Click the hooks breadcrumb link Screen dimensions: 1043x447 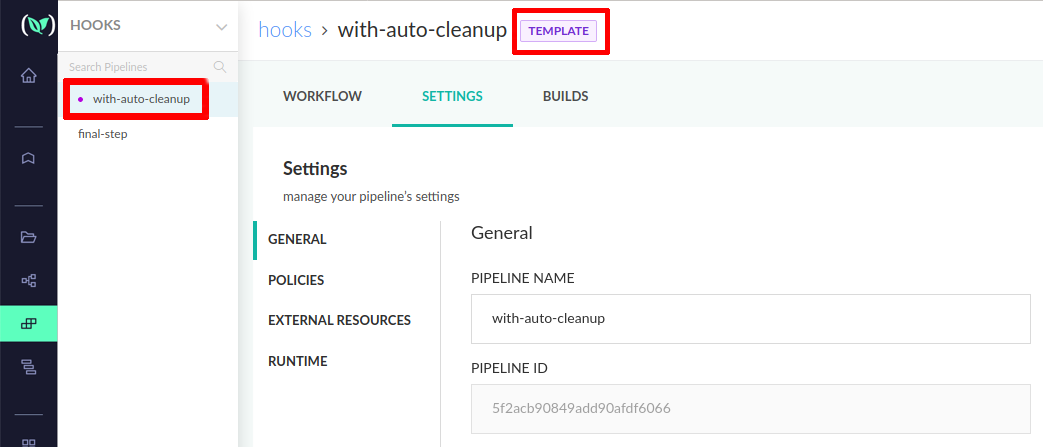tap(284, 30)
